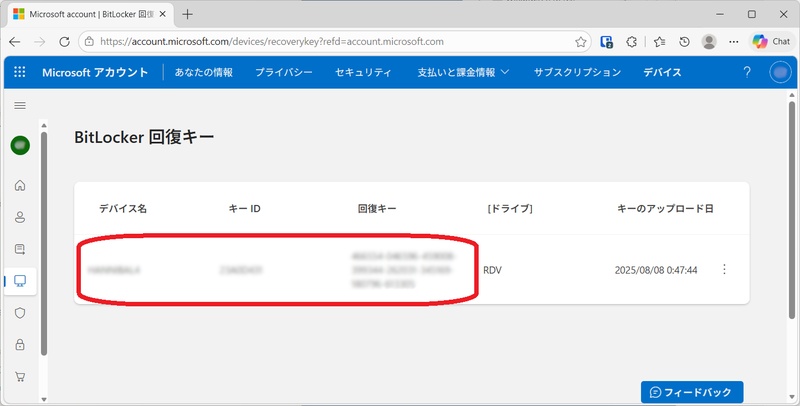Open the app launcher grid icon

click(19, 72)
